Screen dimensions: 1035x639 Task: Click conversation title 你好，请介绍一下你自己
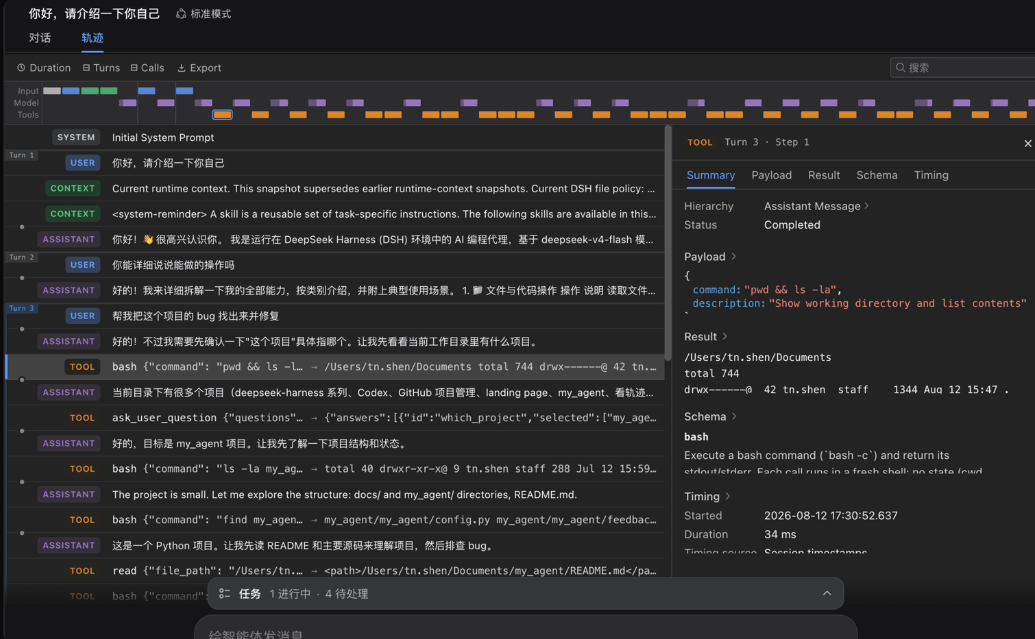tap(94, 13)
